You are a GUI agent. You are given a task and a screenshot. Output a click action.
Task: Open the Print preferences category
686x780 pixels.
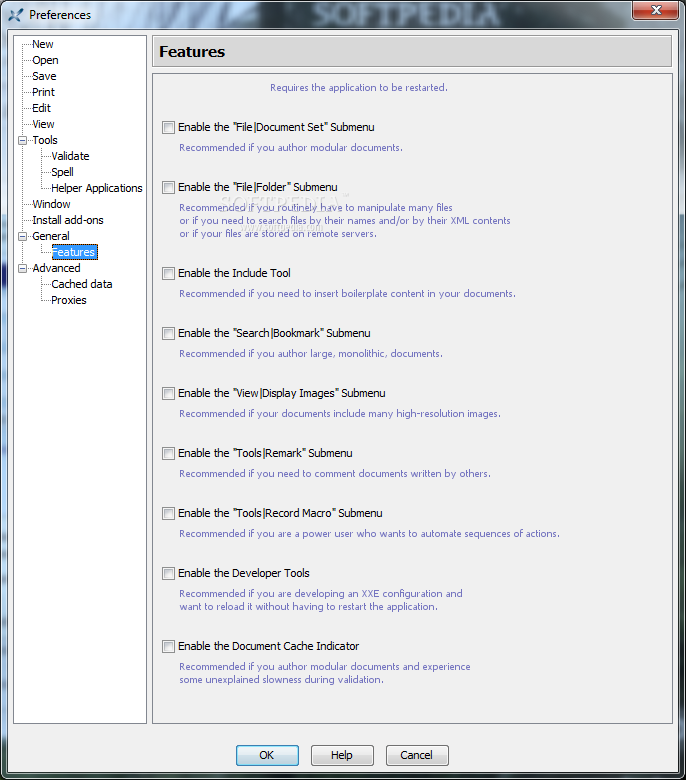pos(43,92)
